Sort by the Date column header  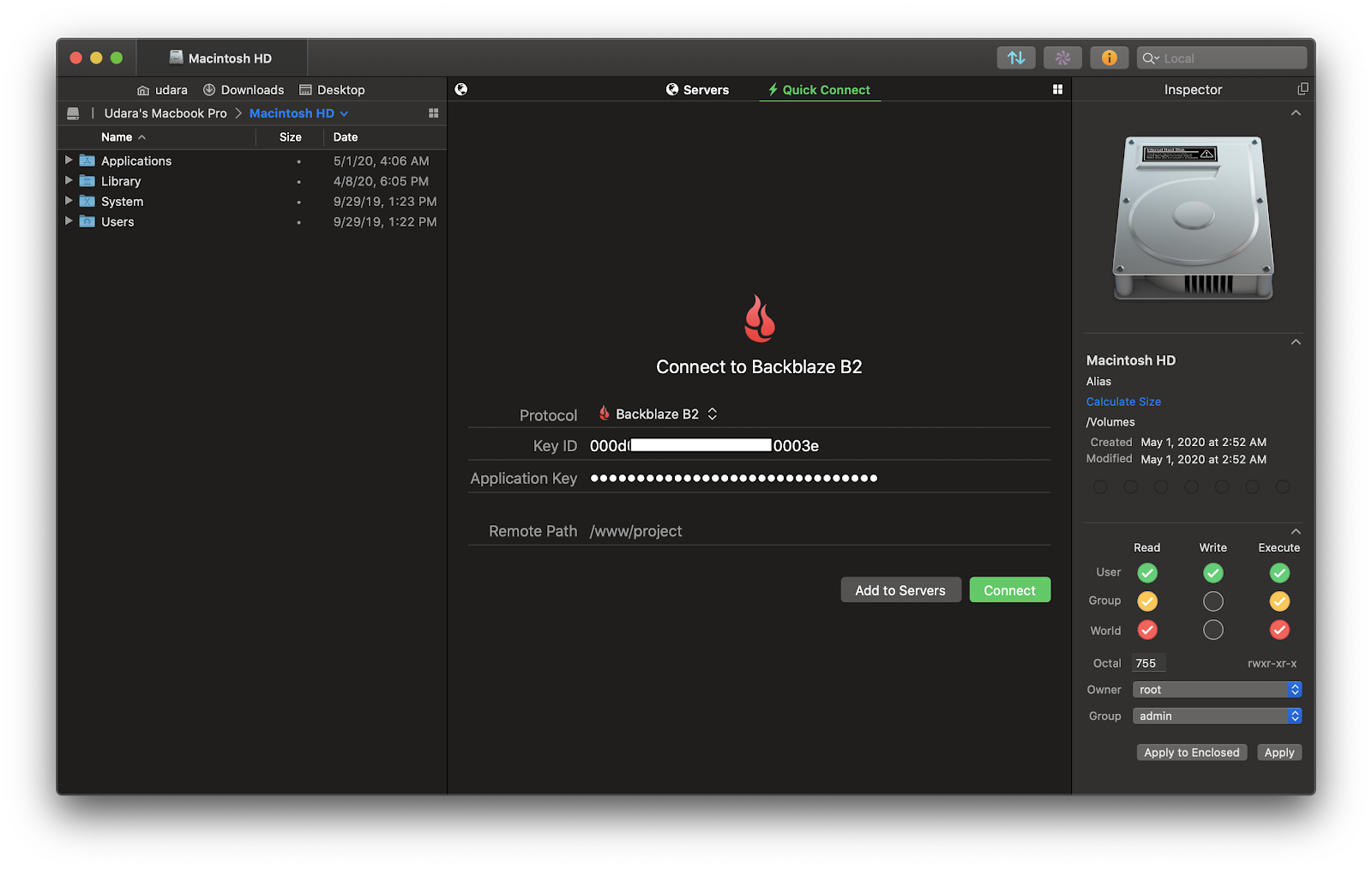[x=346, y=137]
